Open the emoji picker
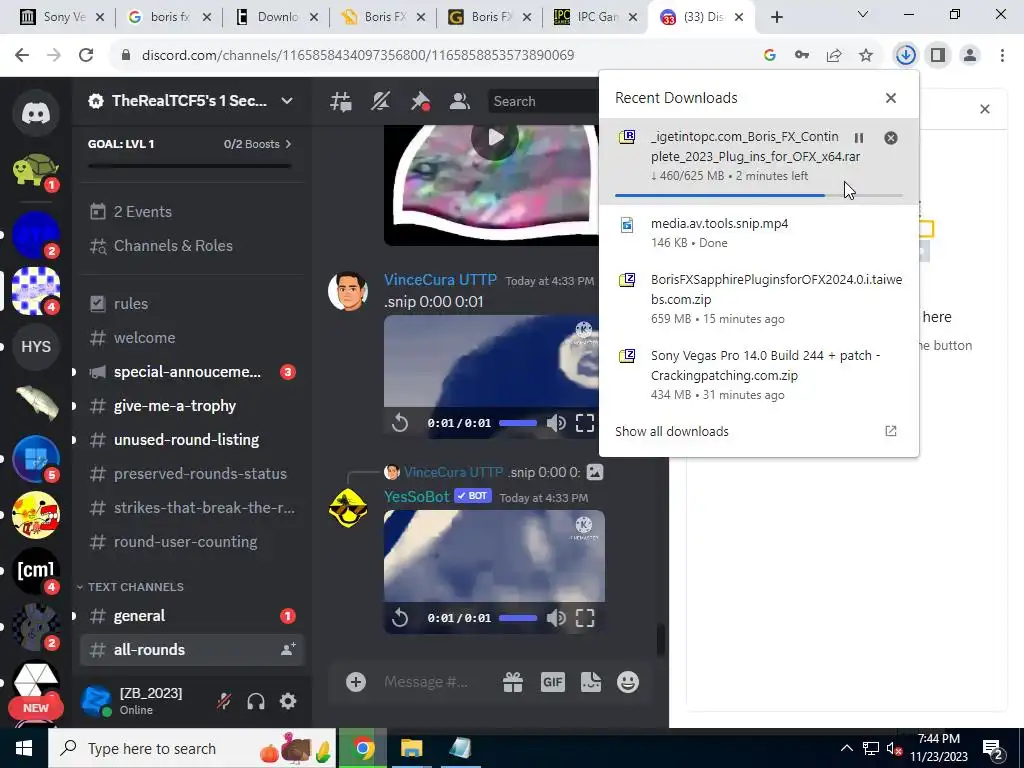 click(628, 682)
